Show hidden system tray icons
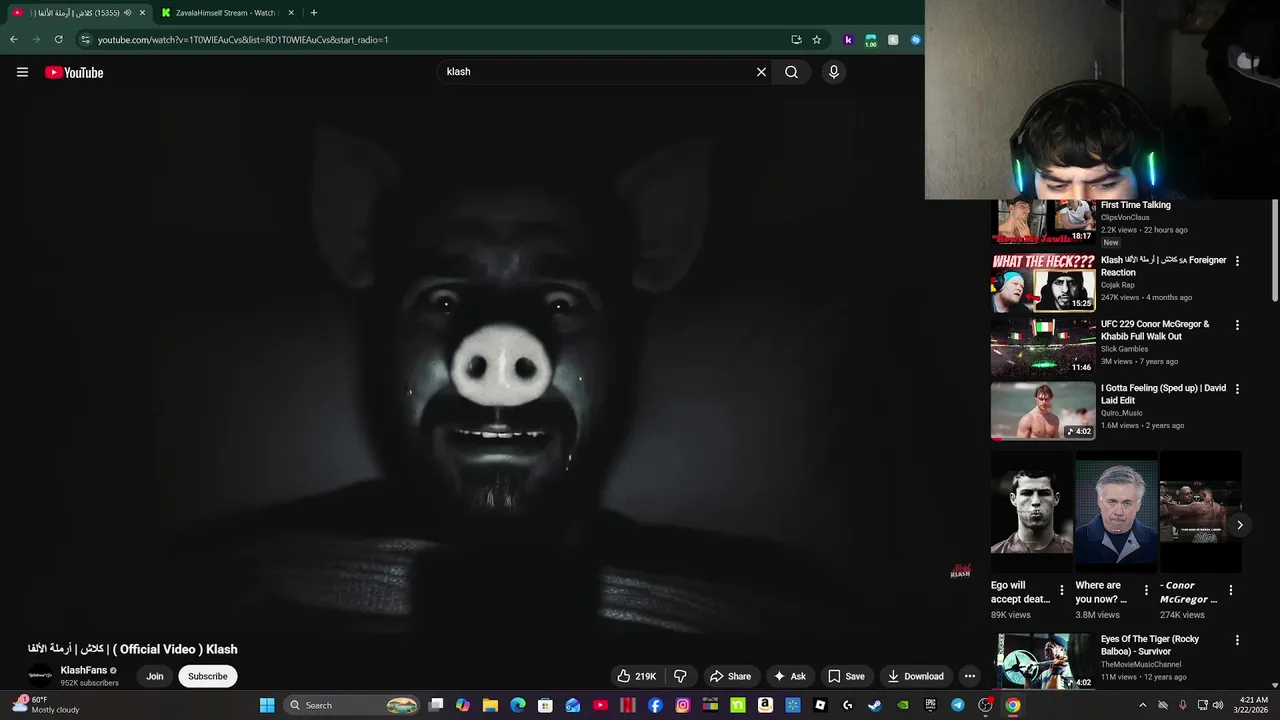 pyautogui.click(x=1143, y=705)
